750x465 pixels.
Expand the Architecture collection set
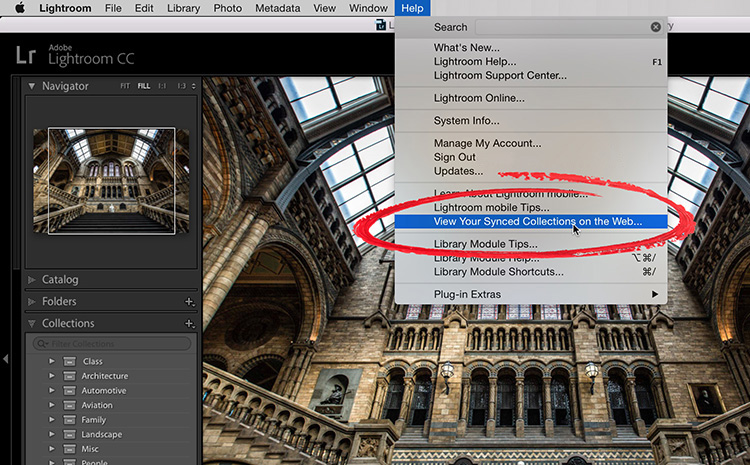52,376
